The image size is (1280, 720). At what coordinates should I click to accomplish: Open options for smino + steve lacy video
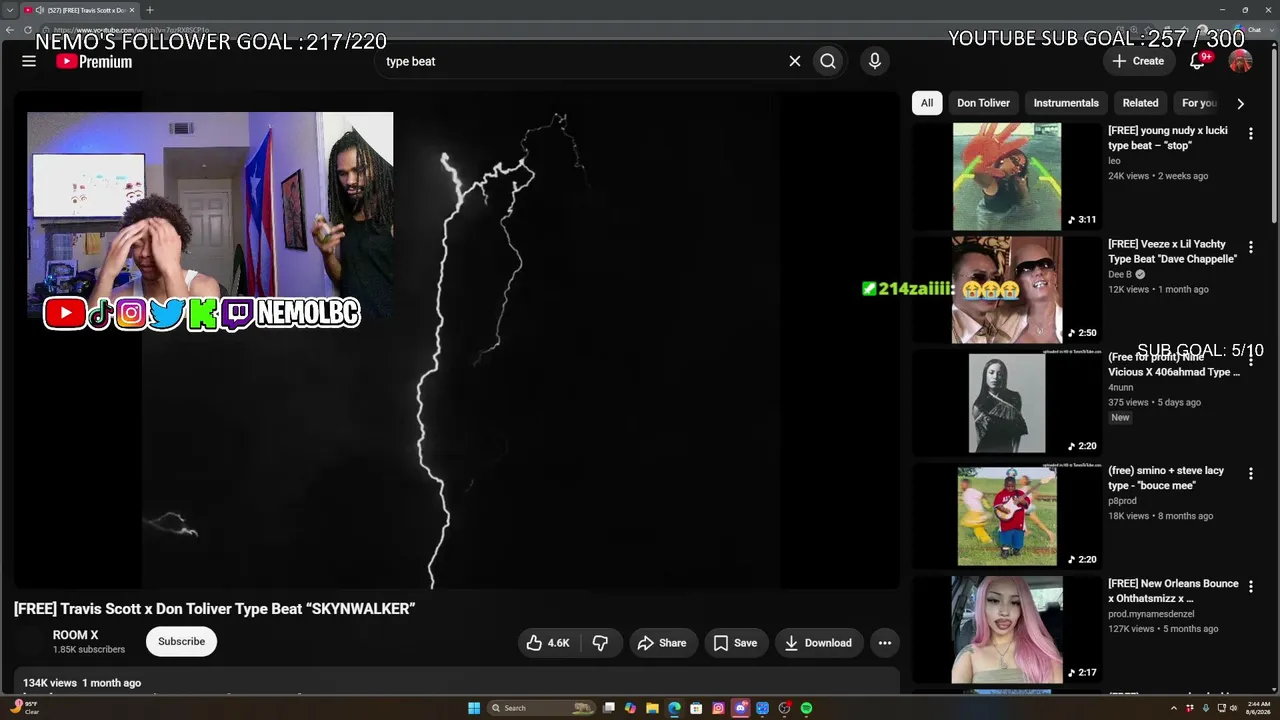click(1250, 474)
